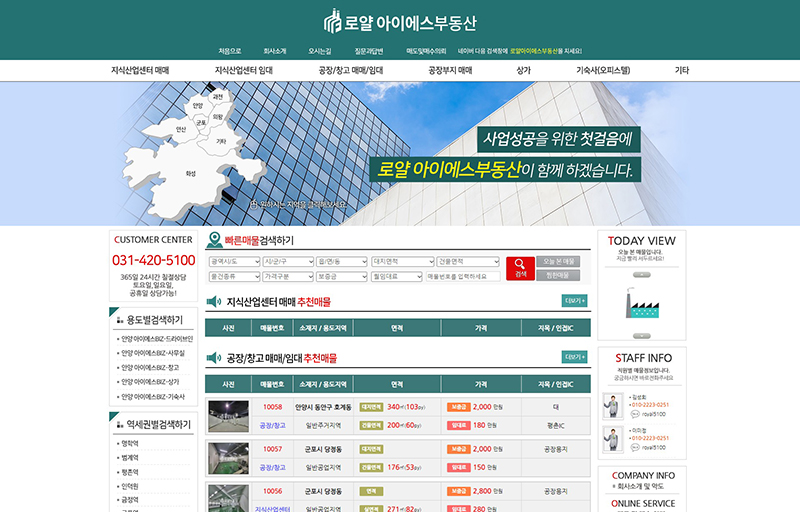
Task: Click the gray button below 오늘 본 매물
Action: point(558,275)
